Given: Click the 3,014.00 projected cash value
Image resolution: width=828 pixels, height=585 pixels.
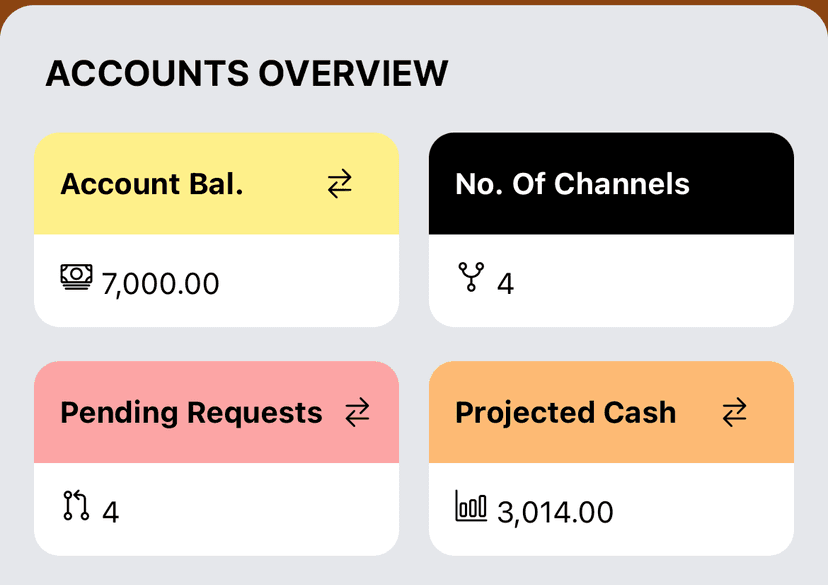Looking at the screenshot, I should point(556,513).
